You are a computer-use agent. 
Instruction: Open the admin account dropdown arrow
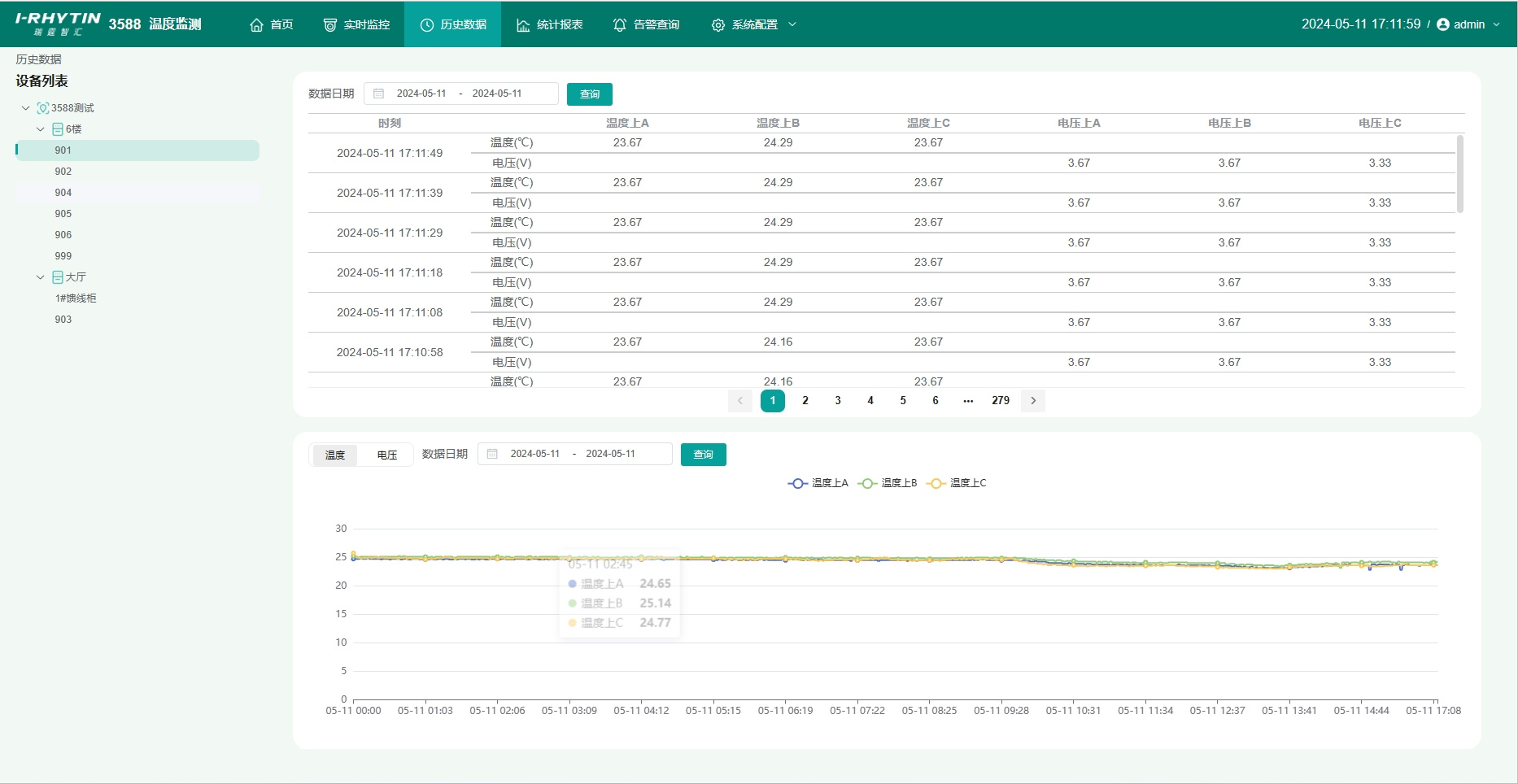tap(1496, 24)
